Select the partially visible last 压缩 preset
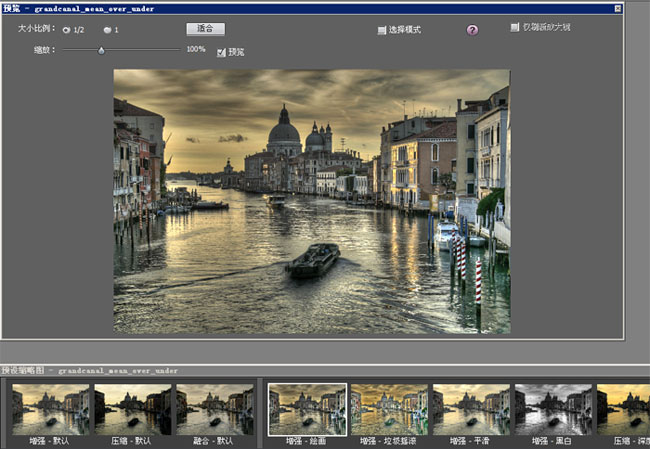This screenshot has height=449, width=650. pyautogui.click(x=623, y=409)
